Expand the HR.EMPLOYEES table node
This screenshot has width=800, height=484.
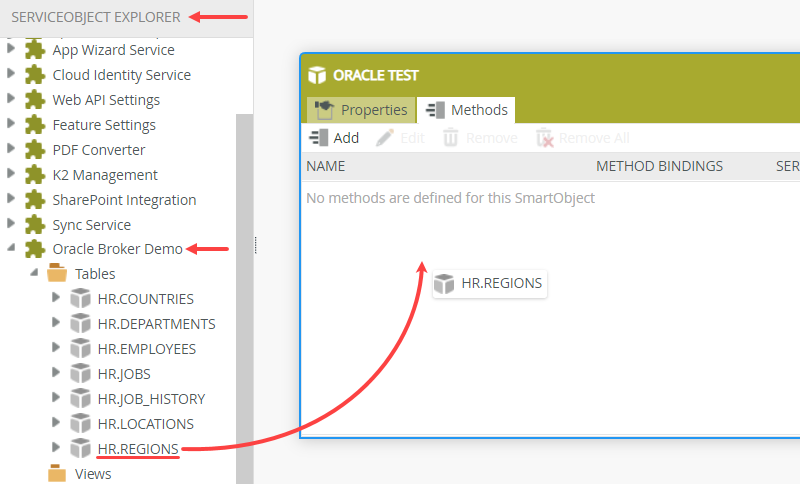(x=56, y=347)
